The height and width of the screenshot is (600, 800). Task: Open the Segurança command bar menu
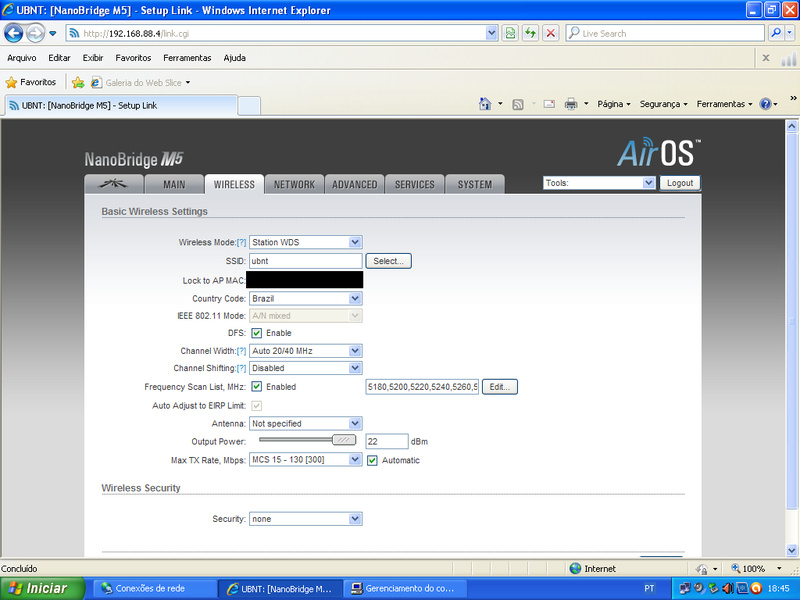(664, 104)
